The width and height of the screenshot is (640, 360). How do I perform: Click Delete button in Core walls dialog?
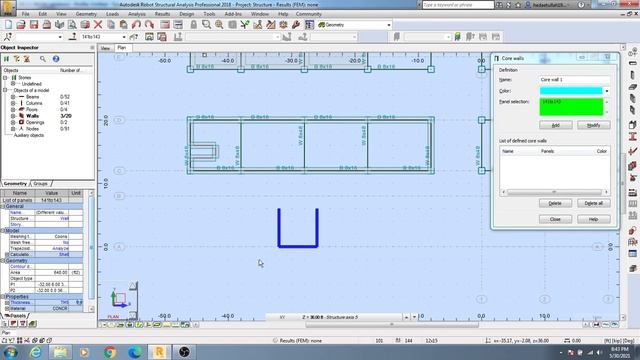[555, 203]
